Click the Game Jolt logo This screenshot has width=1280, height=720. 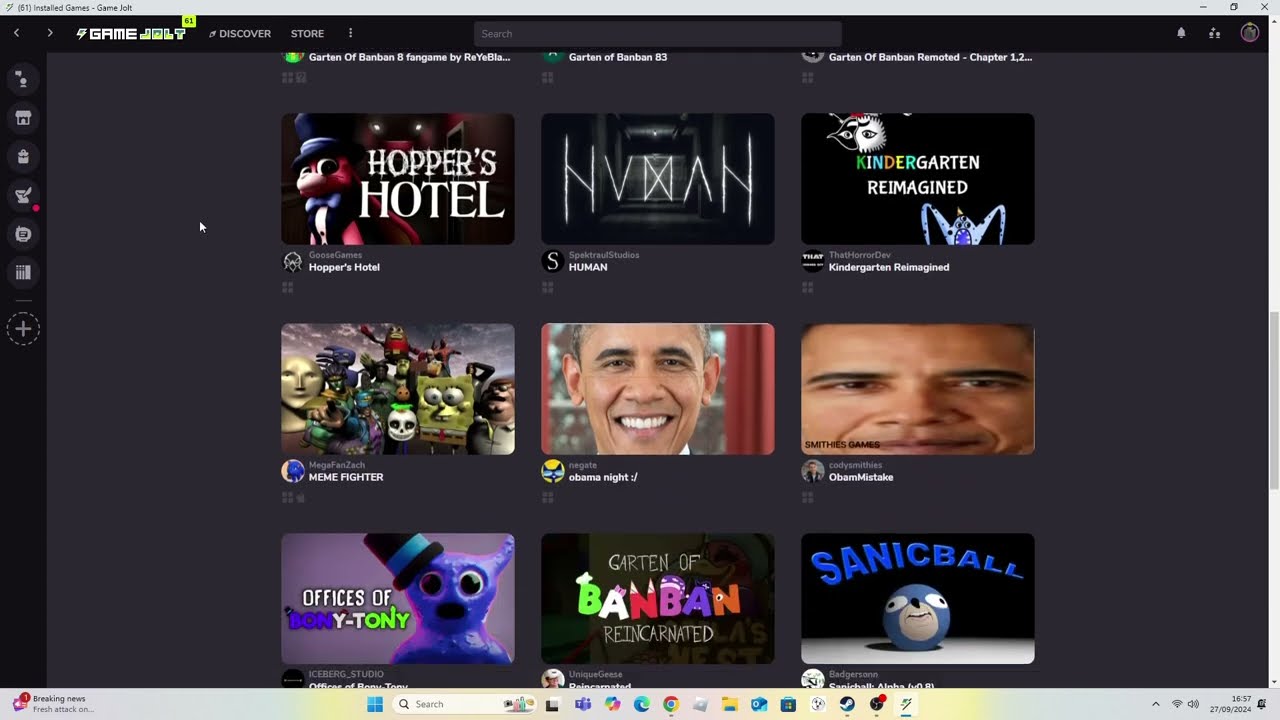tap(131, 33)
